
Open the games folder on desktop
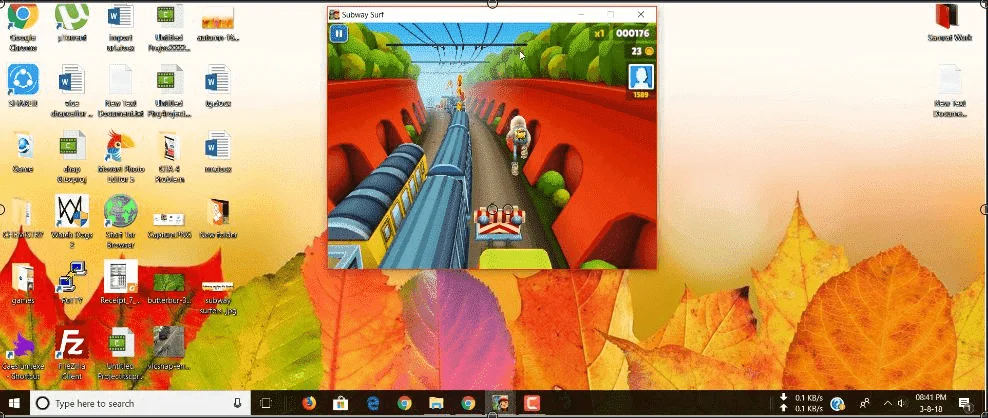pos(23,284)
